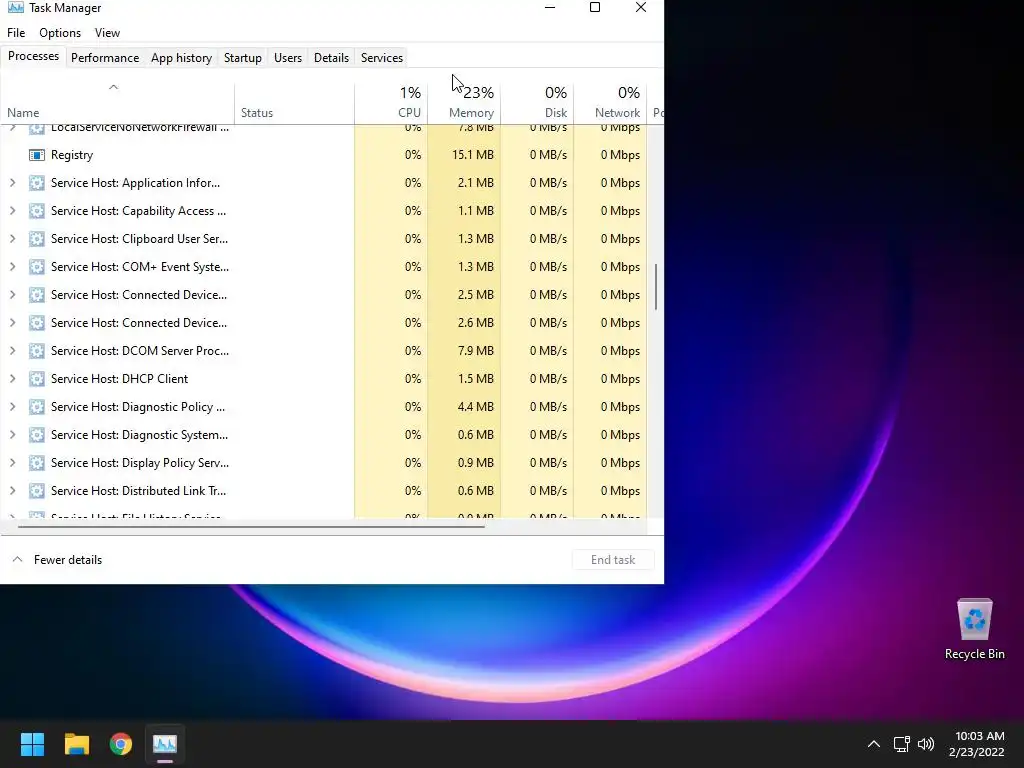Click the gear icon of Service Host: COM+ Event Syste...
1024x768 pixels.
coord(37,267)
